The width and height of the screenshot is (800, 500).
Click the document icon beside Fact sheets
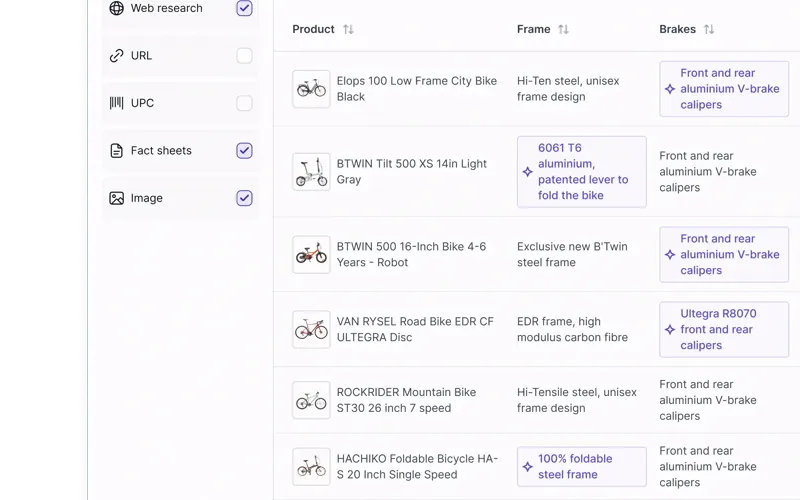(x=116, y=151)
